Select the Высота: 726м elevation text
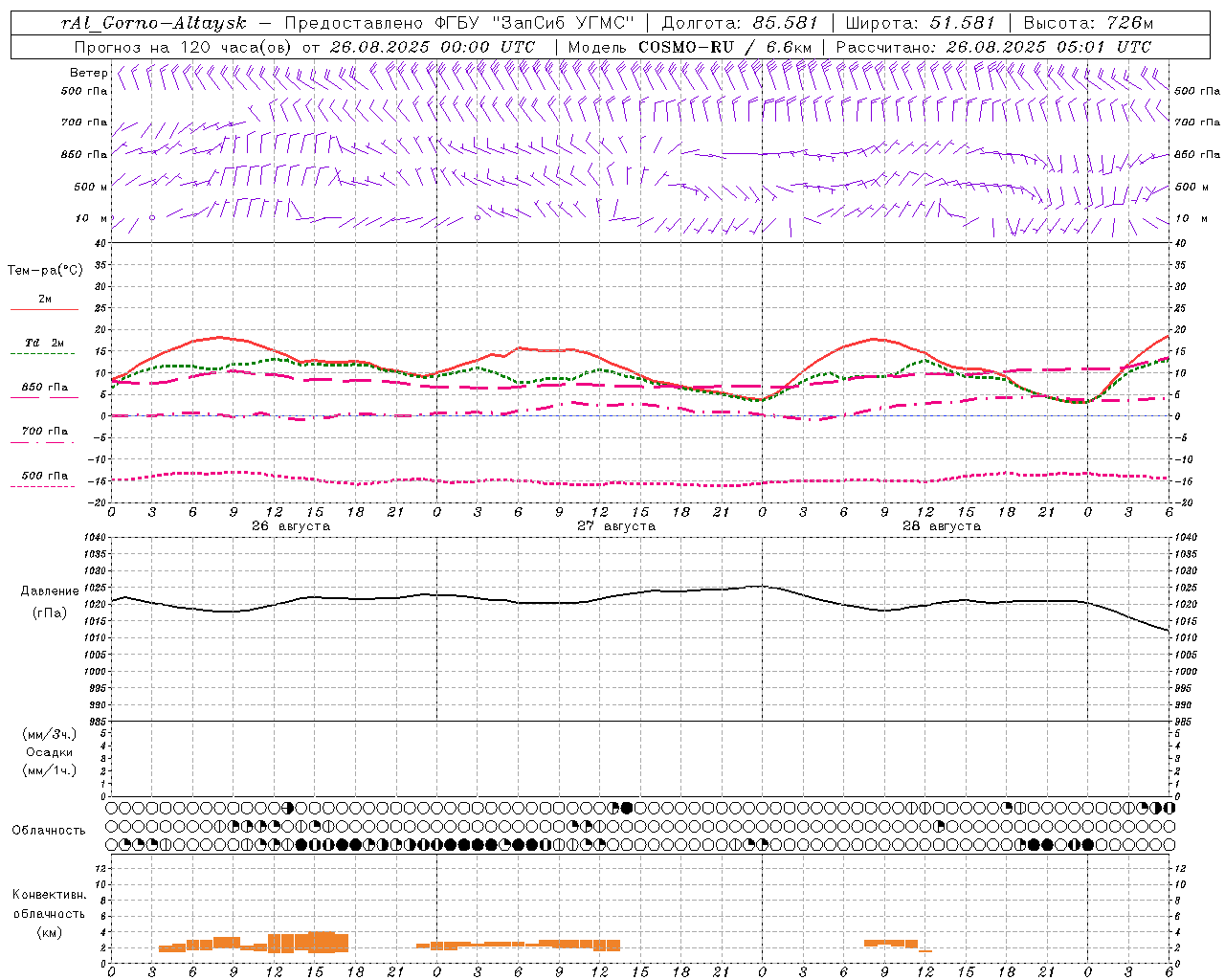The image size is (1225, 980). coord(1088,23)
